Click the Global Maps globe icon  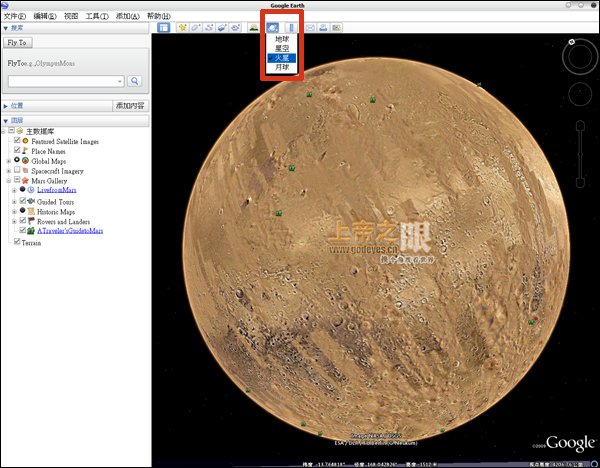click(25, 161)
